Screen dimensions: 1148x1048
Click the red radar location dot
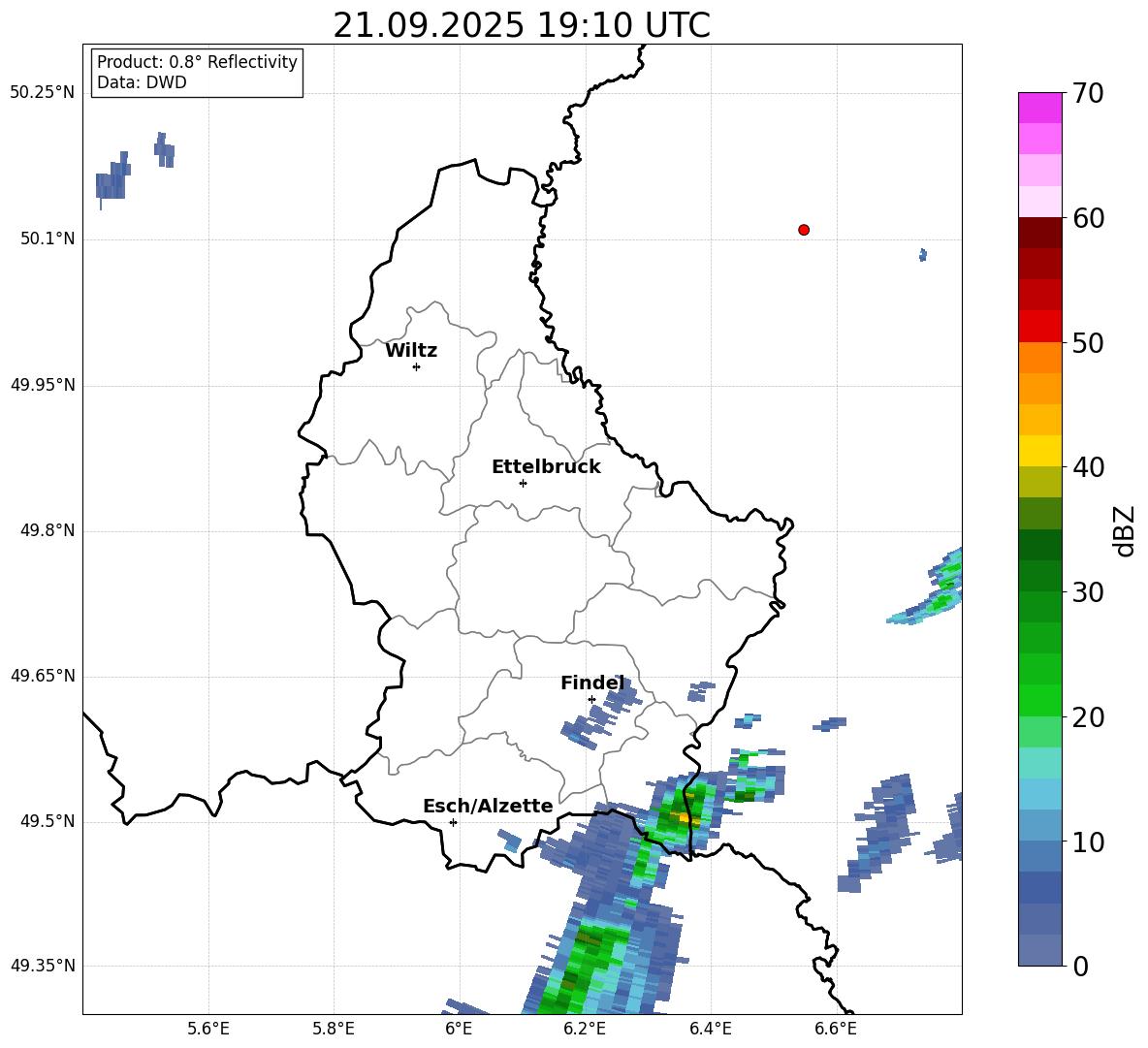pos(803,230)
